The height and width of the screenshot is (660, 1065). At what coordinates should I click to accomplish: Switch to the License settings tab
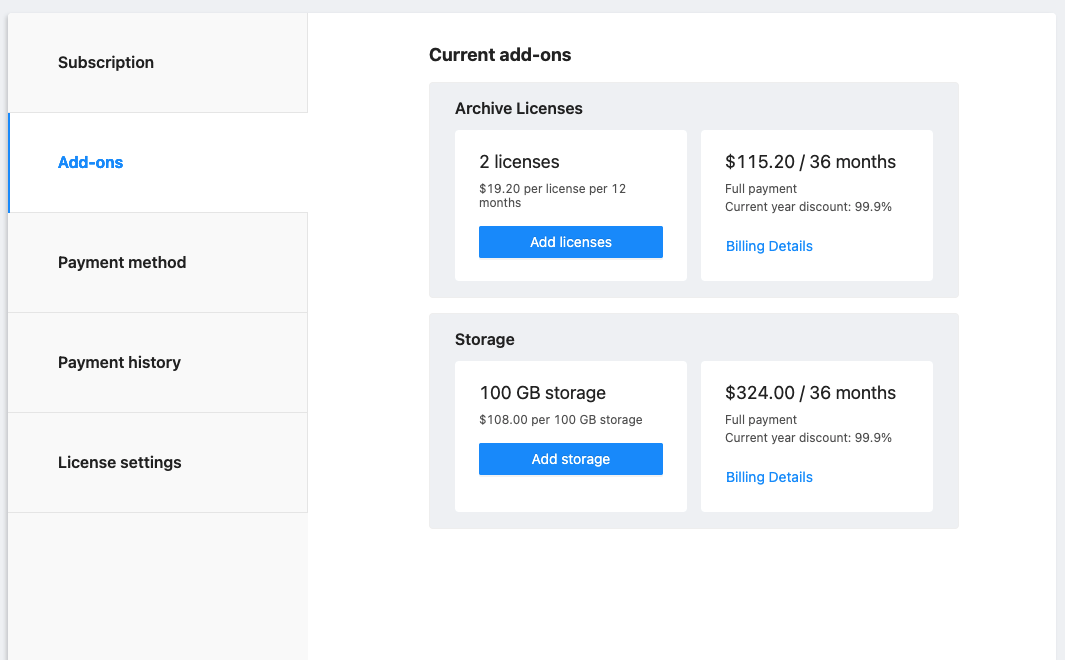[x=120, y=462]
